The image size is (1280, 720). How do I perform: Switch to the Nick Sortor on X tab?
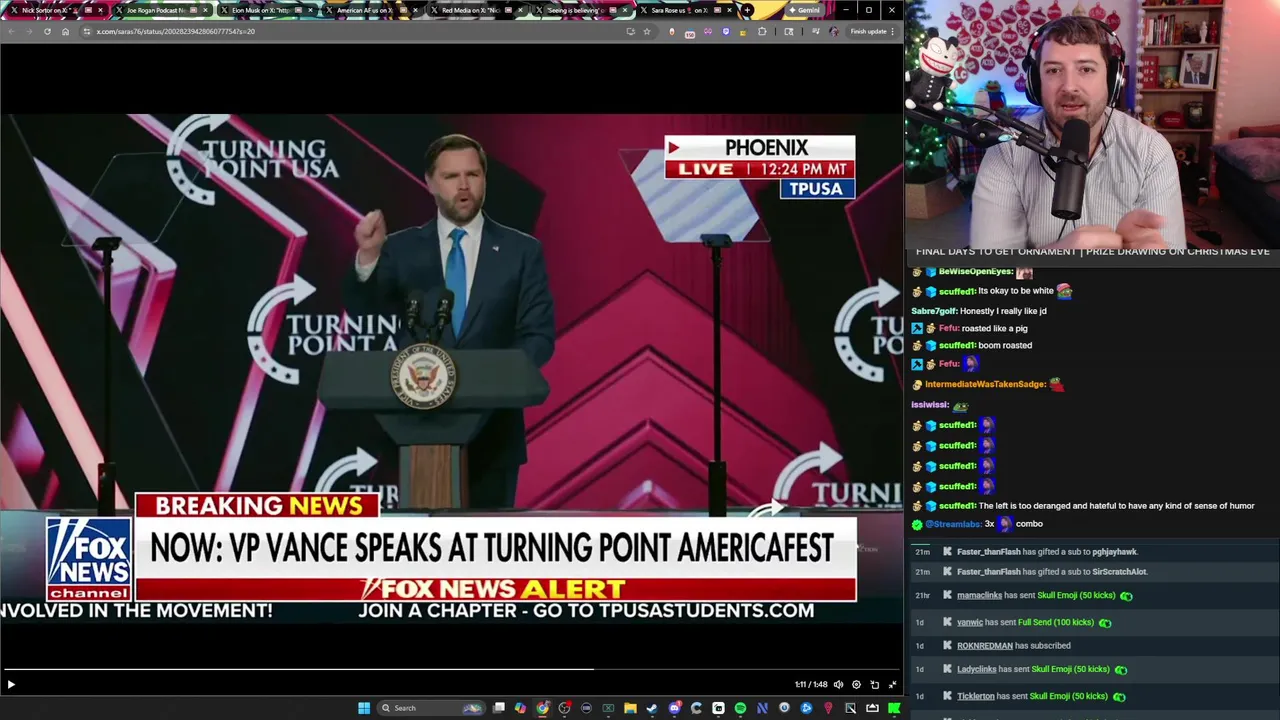click(55, 10)
